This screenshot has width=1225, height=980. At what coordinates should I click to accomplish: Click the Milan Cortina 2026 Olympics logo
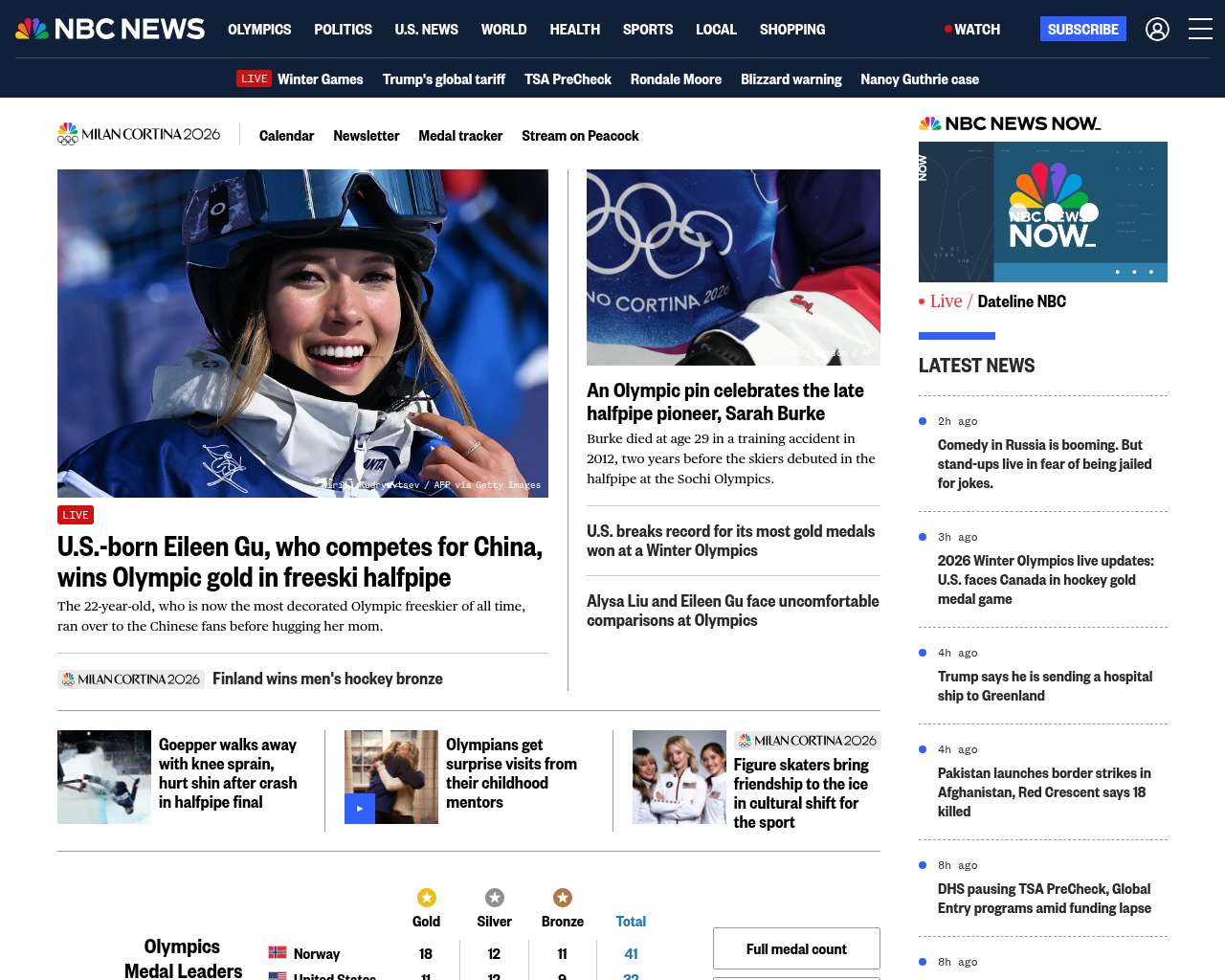tap(139, 135)
